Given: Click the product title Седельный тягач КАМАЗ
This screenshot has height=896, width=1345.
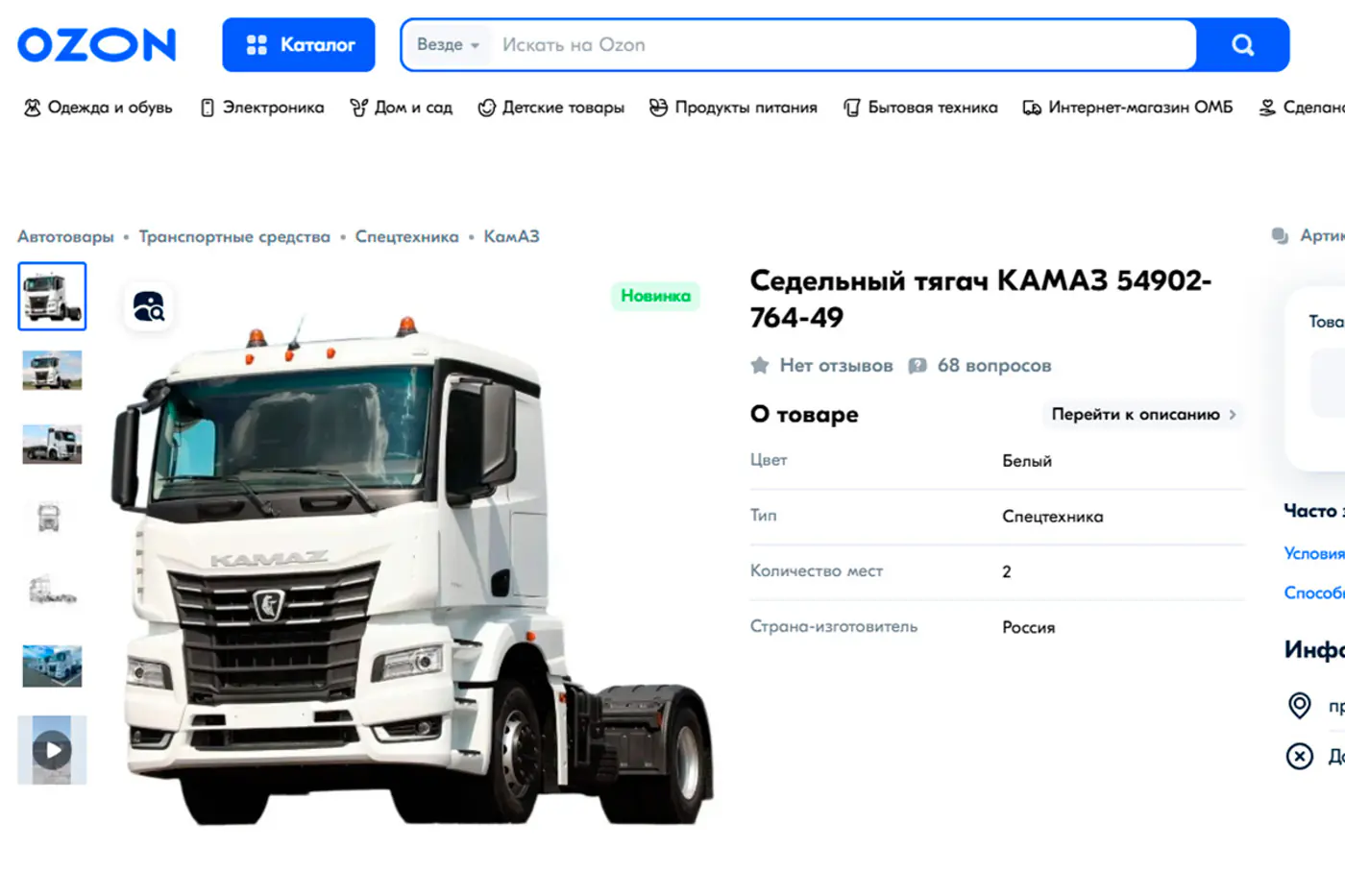Looking at the screenshot, I should (980, 299).
